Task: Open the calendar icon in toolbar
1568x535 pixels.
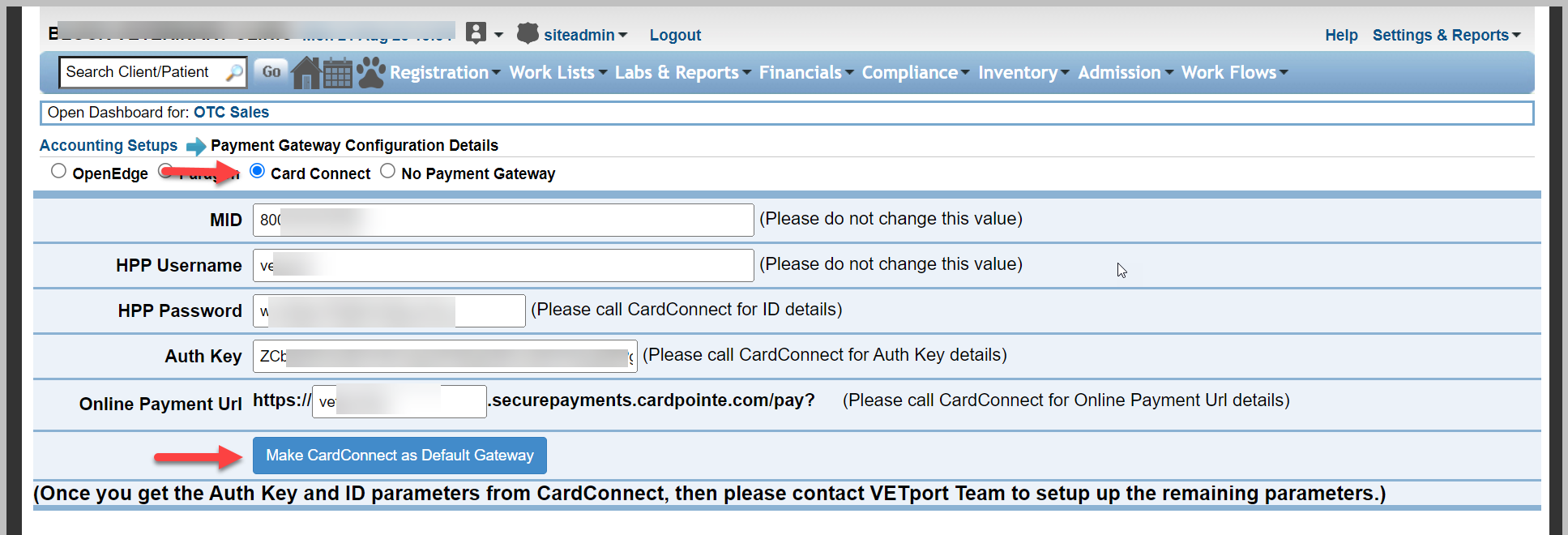Action: point(338,73)
